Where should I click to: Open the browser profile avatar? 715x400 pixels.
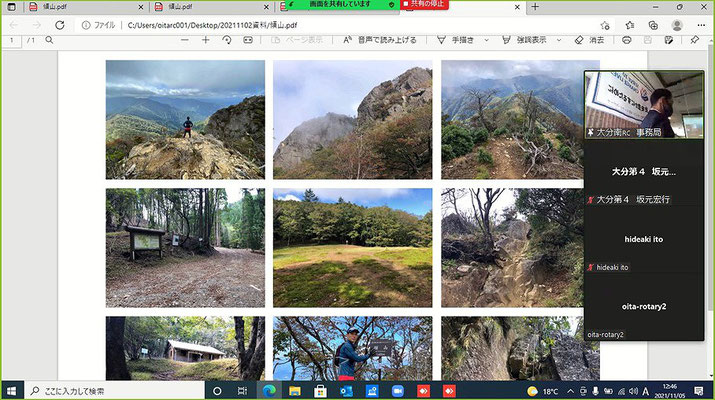pos(677,26)
